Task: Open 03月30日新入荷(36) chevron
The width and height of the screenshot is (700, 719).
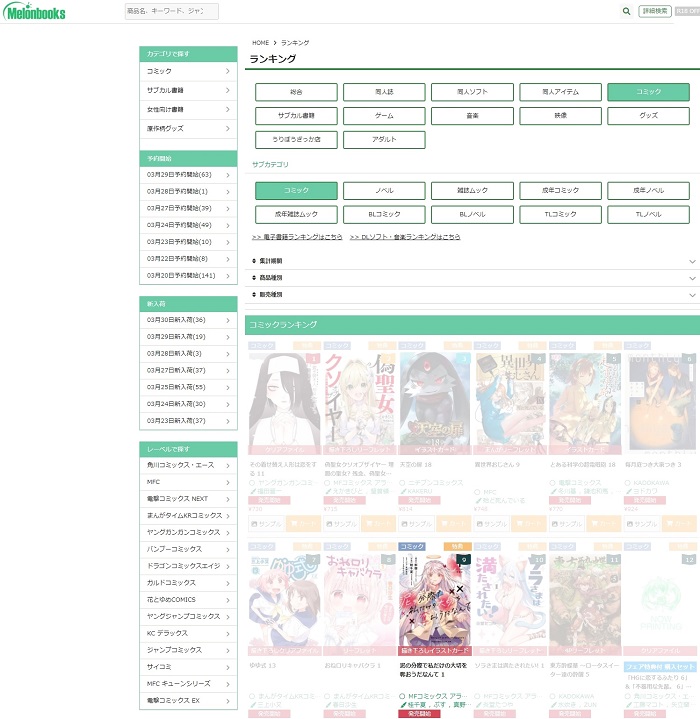Action: (228, 320)
